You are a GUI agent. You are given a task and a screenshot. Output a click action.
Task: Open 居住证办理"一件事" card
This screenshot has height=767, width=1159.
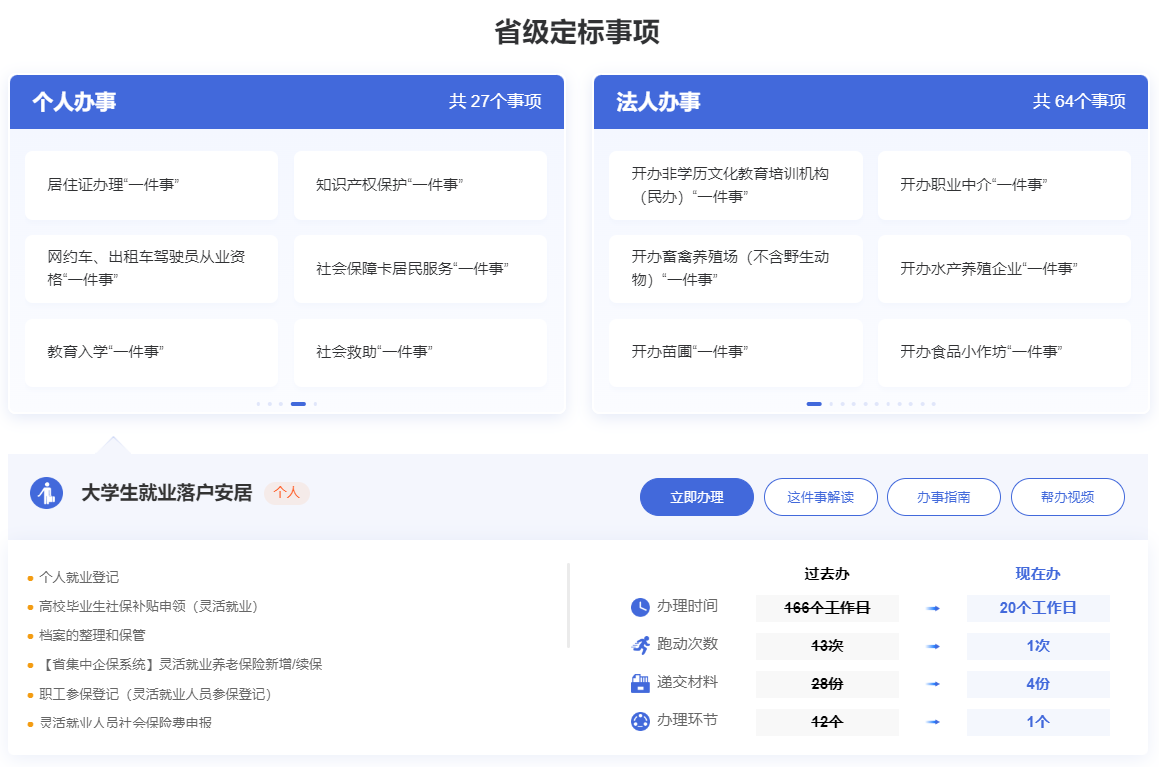click(x=151, y=185)
